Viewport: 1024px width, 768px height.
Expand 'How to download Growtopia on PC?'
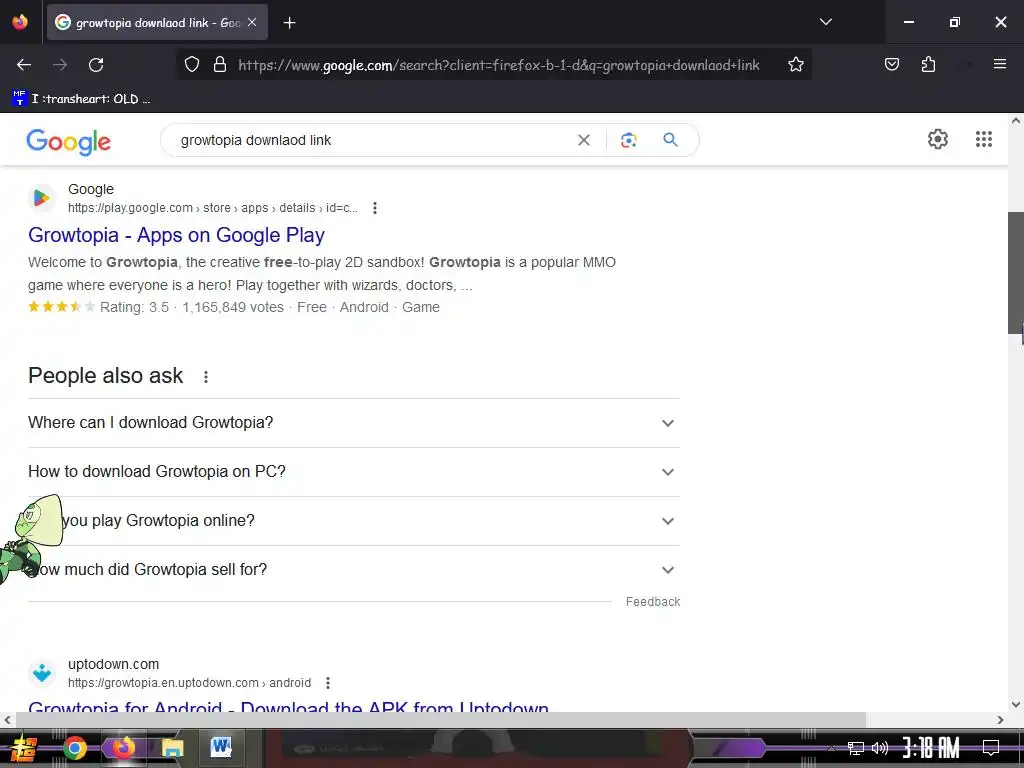coord(354,472)
